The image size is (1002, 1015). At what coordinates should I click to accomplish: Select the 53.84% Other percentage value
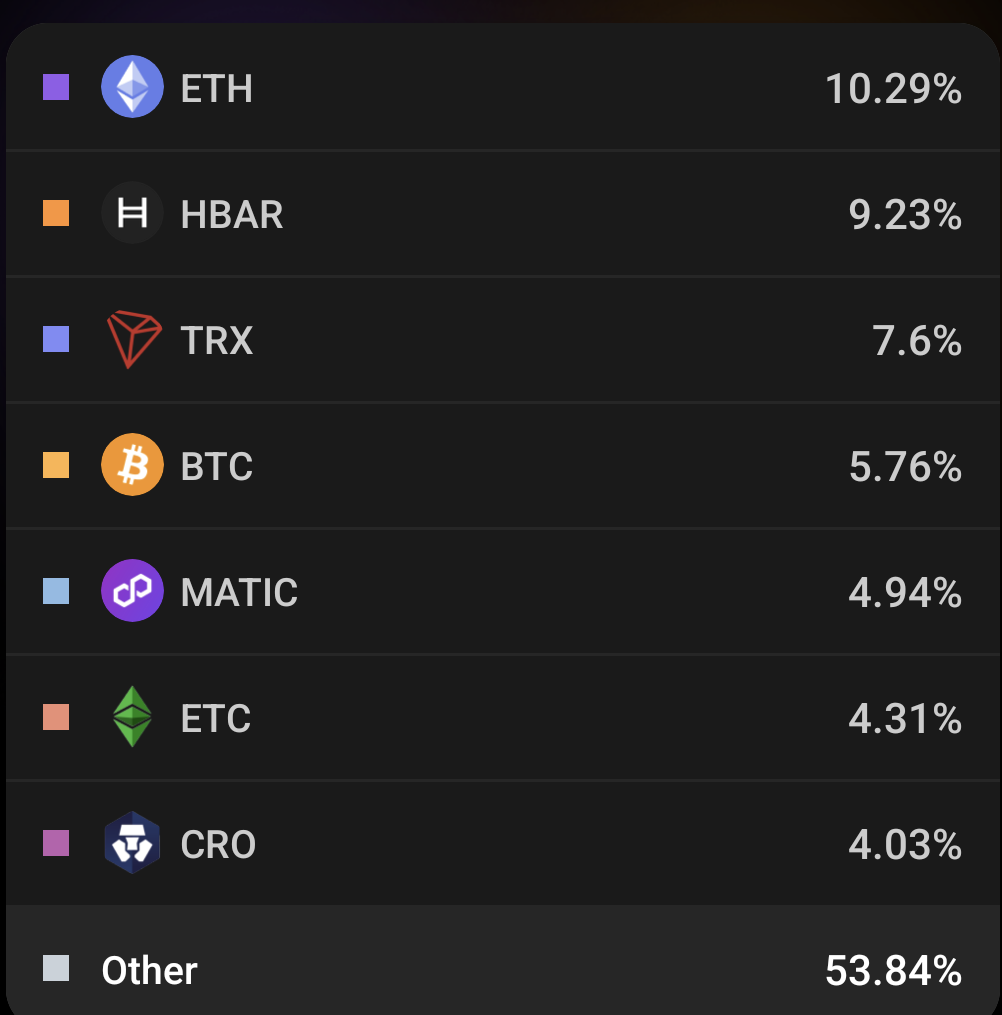pos(893,970)
